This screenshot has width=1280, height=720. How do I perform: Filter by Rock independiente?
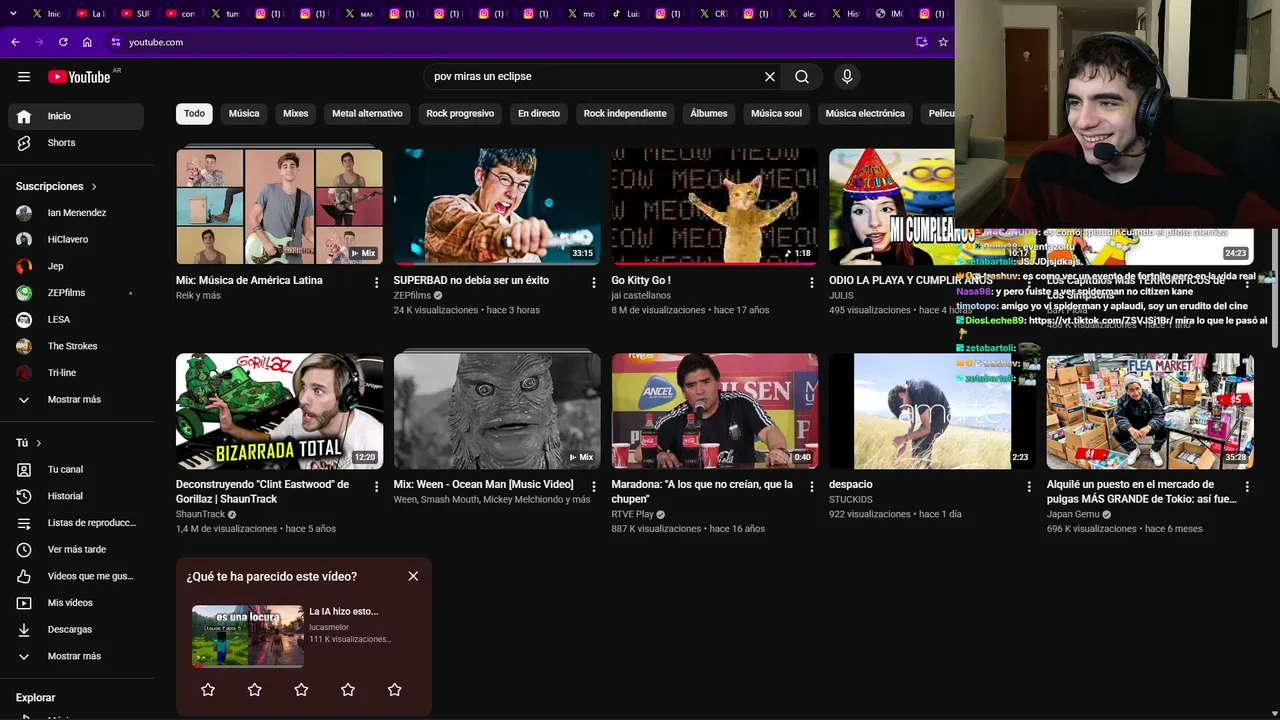pyautogui.click(x=625, y=114)
